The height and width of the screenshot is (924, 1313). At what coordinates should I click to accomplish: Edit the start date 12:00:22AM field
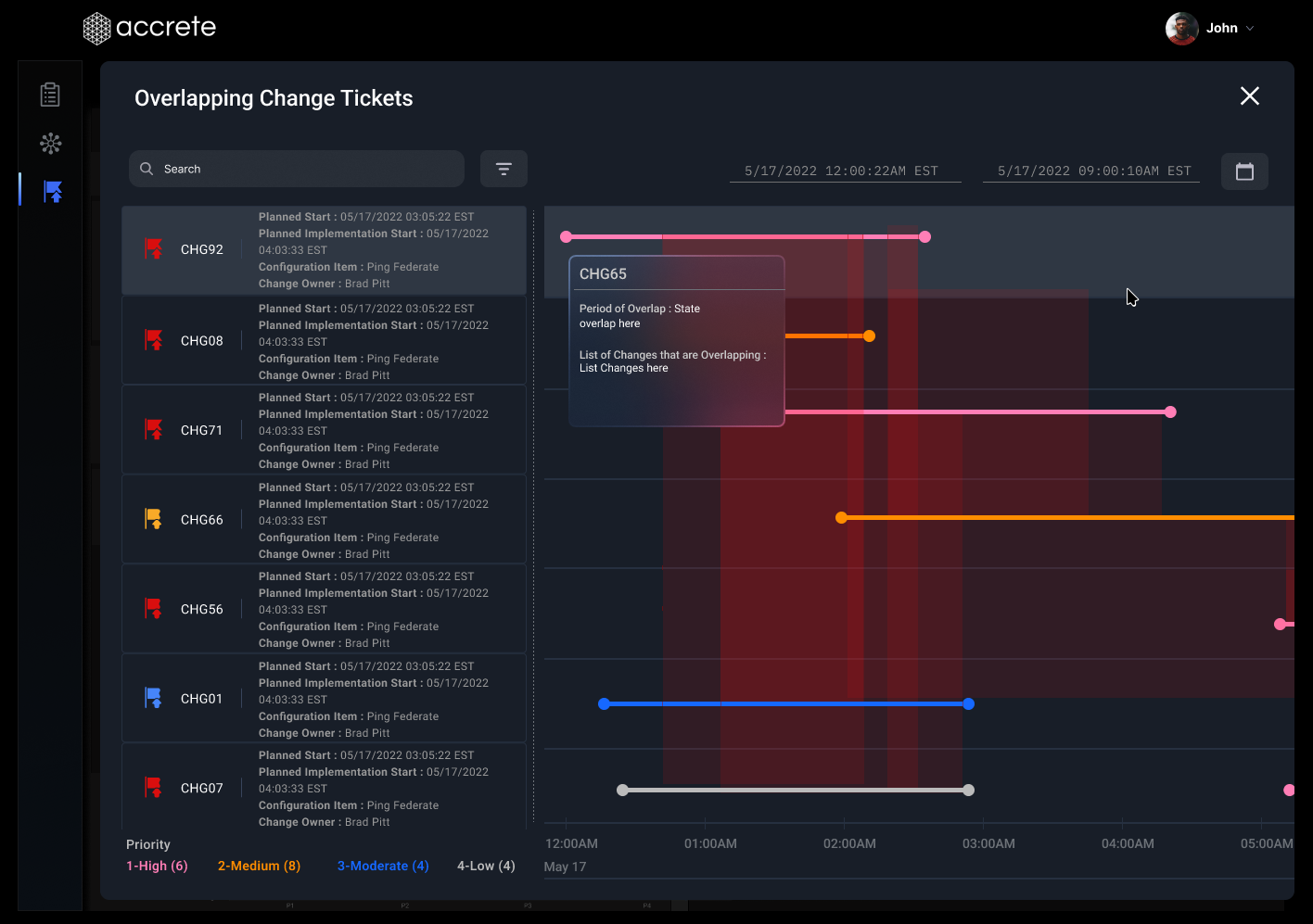point(842,171)
